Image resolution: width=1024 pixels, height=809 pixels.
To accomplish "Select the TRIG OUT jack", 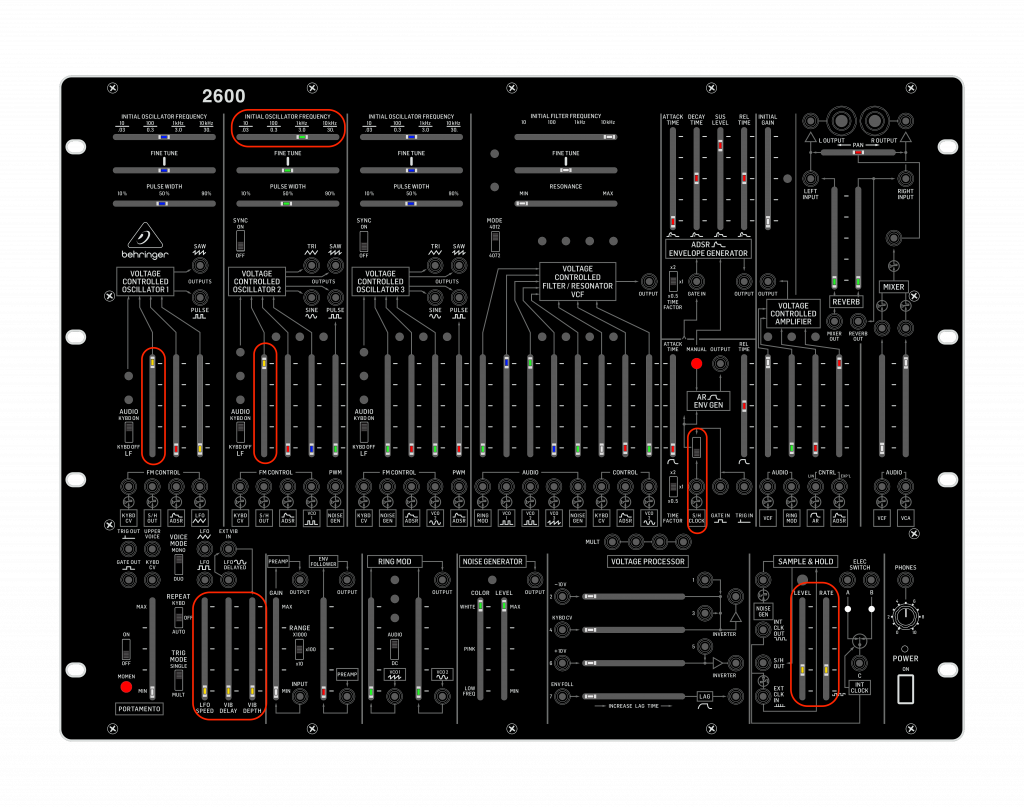I will pyautogui.click(x=128, y=549).
